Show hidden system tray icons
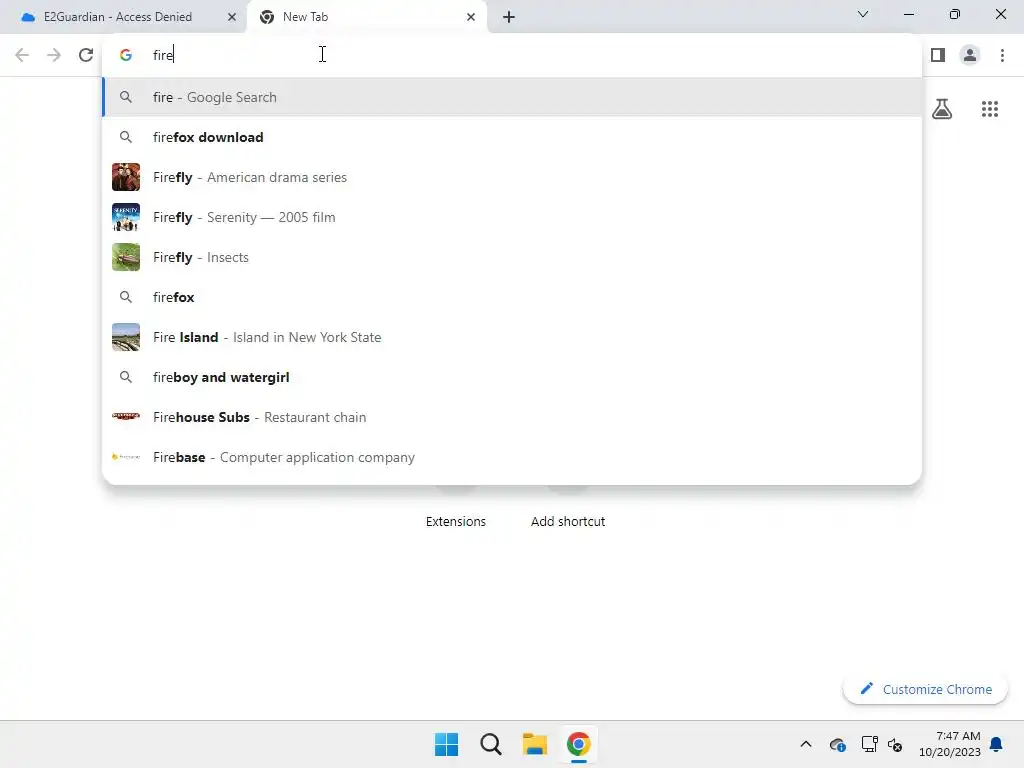 click(x=806, y=744)
